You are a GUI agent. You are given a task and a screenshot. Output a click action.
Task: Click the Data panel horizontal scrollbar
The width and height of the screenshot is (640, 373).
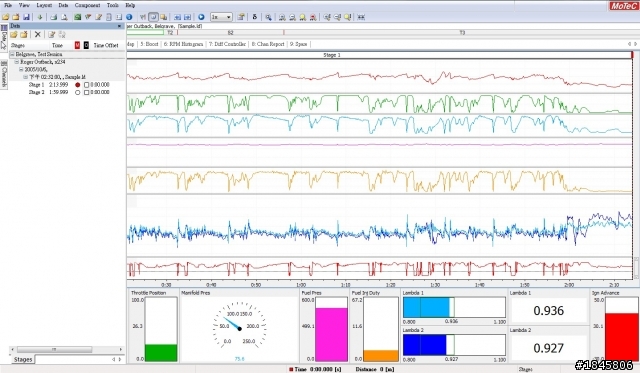click(67, 350)
